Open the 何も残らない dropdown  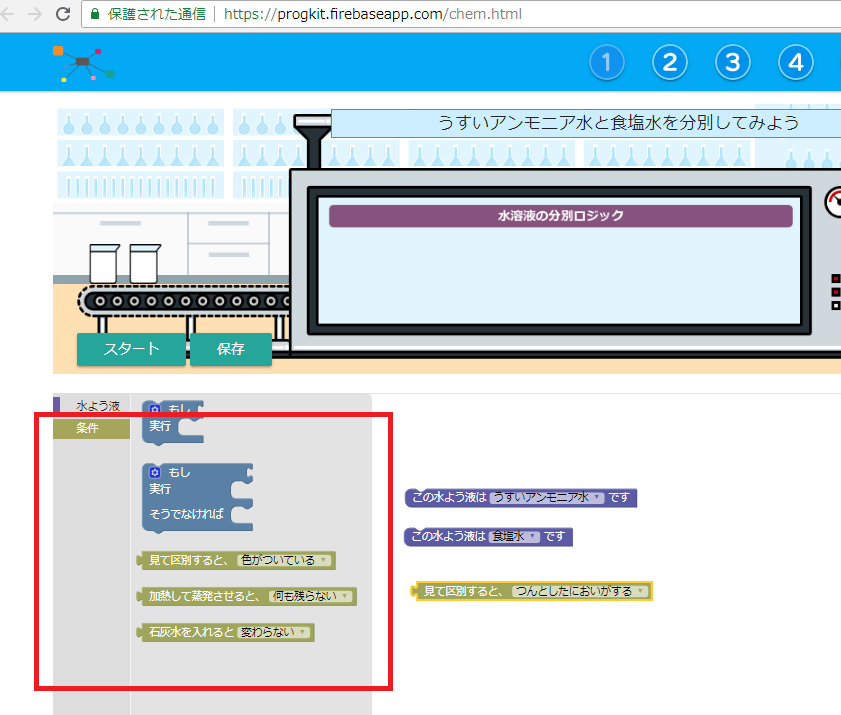click(310, 596)
